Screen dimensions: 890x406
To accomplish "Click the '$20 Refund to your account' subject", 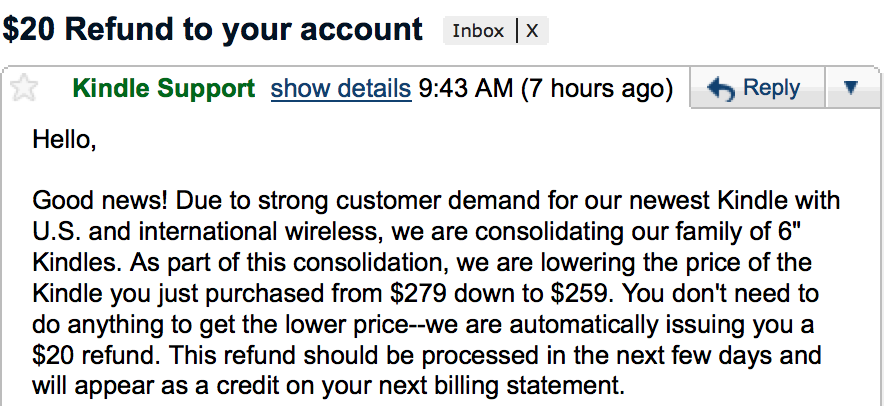I will point(213,29).
